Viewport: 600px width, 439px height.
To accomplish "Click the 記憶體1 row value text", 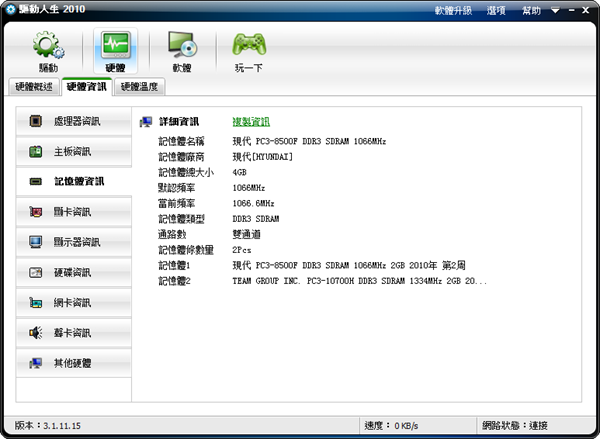I will [349, 265].
